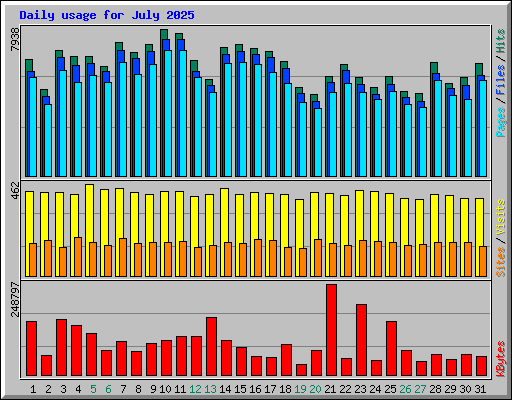Click the Pages legend label
This screenshot has width=512, height=400.
(x=500, y=122)
